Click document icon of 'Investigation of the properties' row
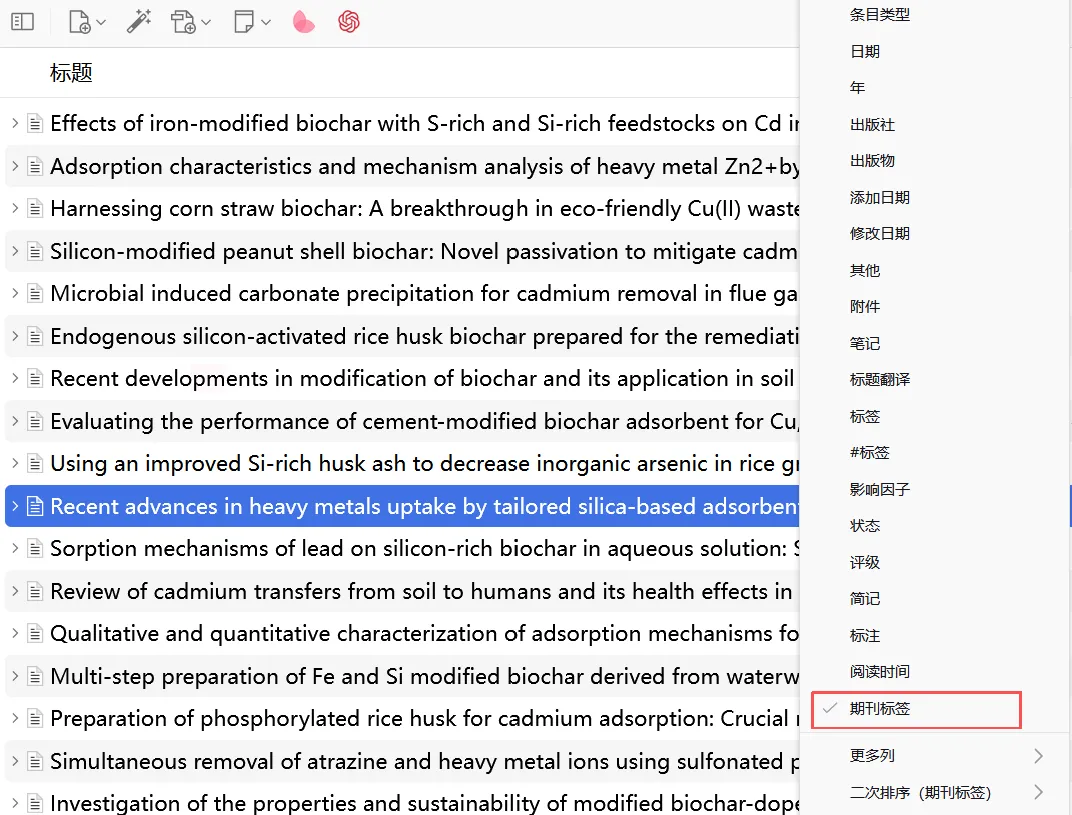 pyautogui.click(x=35, y=804)
